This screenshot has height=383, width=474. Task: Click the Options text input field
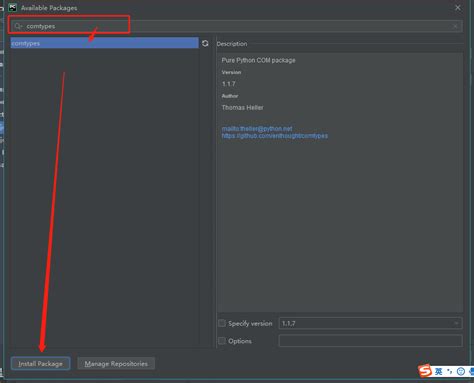tap(370, 341)
